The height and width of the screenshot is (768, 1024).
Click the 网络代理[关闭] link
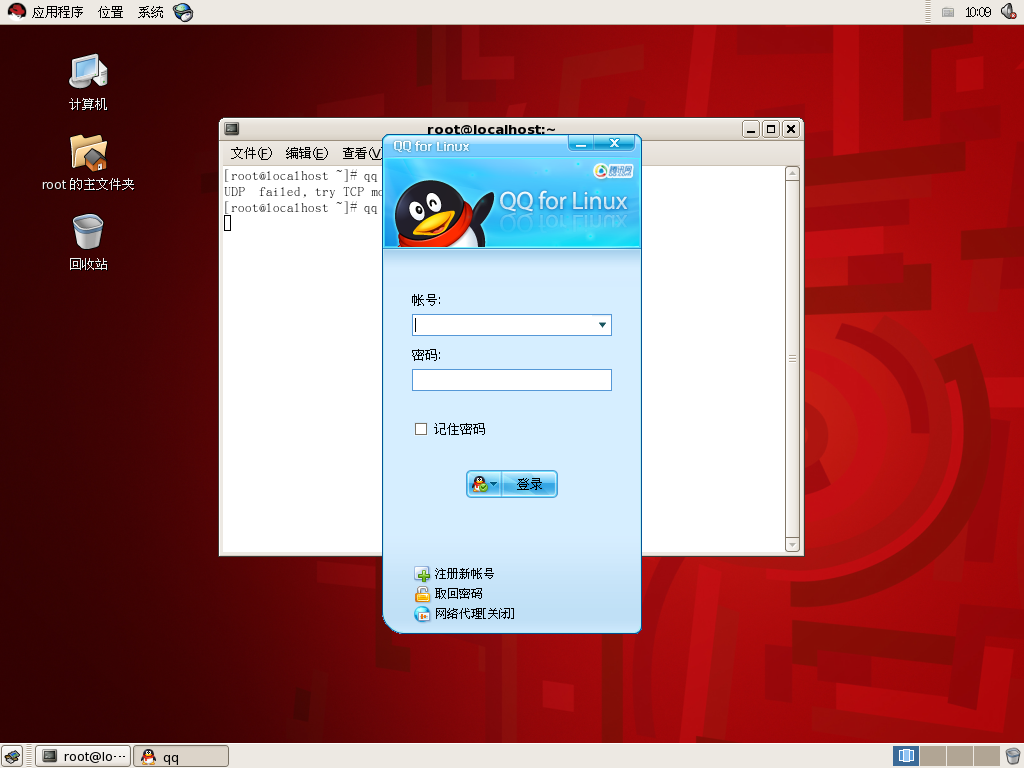point(475,614)
